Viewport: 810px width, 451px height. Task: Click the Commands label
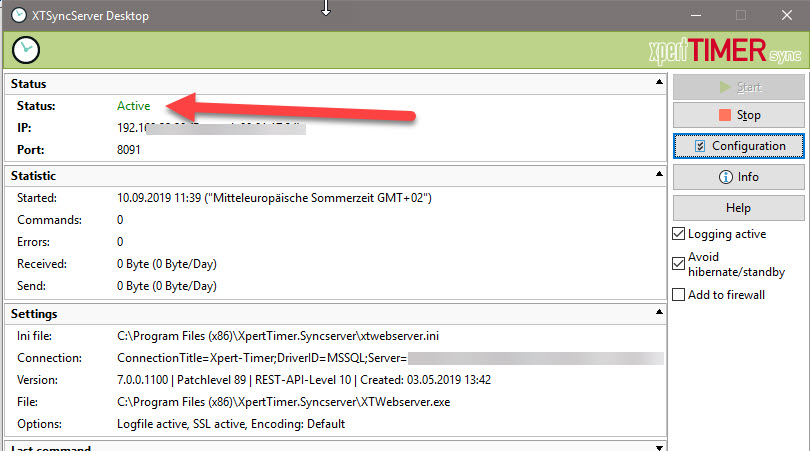pos(49,220)
